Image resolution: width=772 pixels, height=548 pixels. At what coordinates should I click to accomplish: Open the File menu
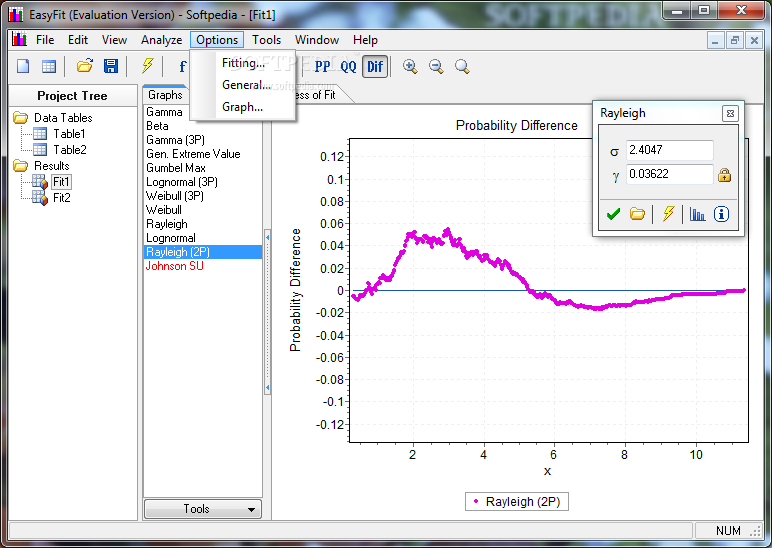[45, 40]
